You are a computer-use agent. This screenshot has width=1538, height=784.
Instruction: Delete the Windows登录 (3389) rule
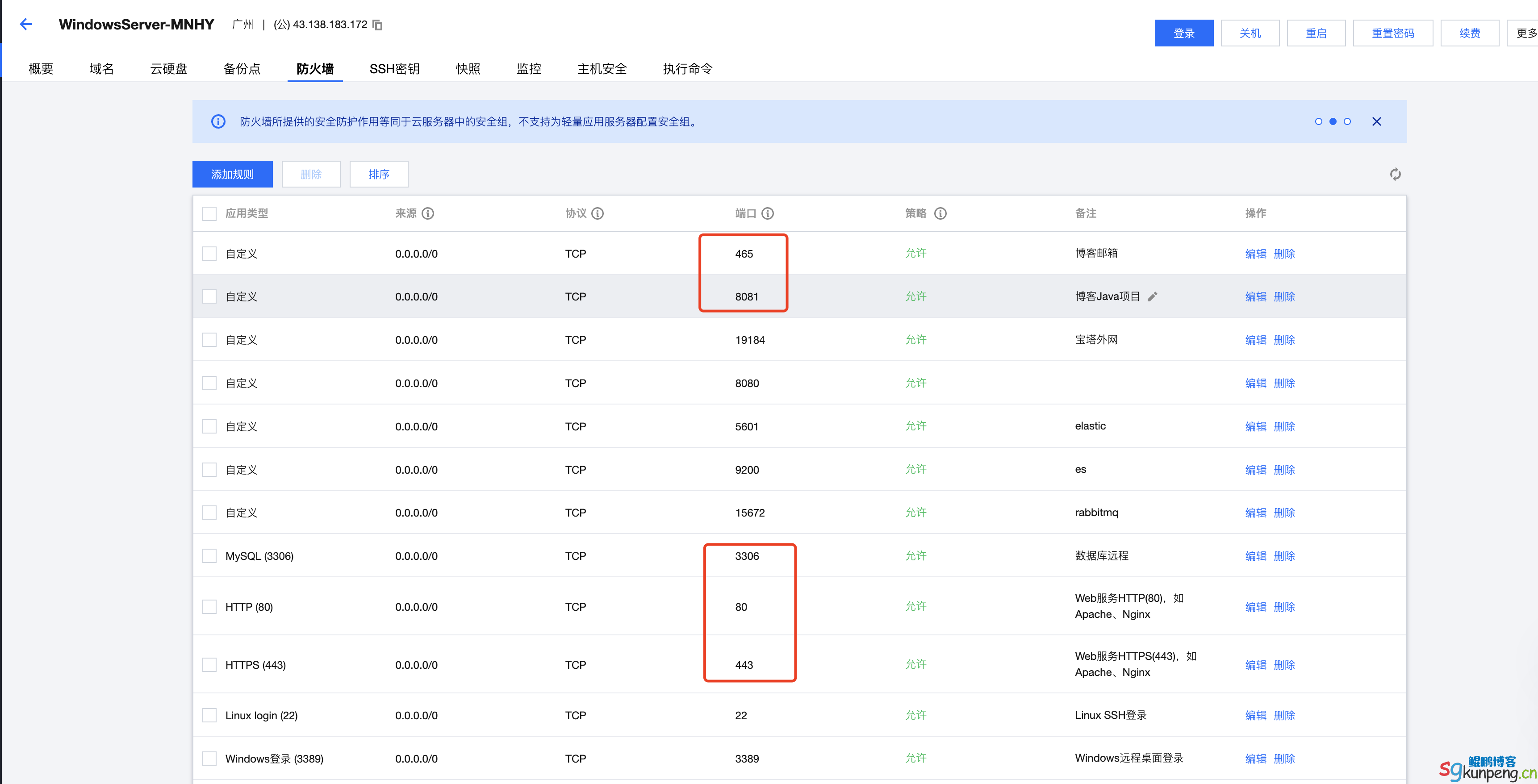point(1284,758)
